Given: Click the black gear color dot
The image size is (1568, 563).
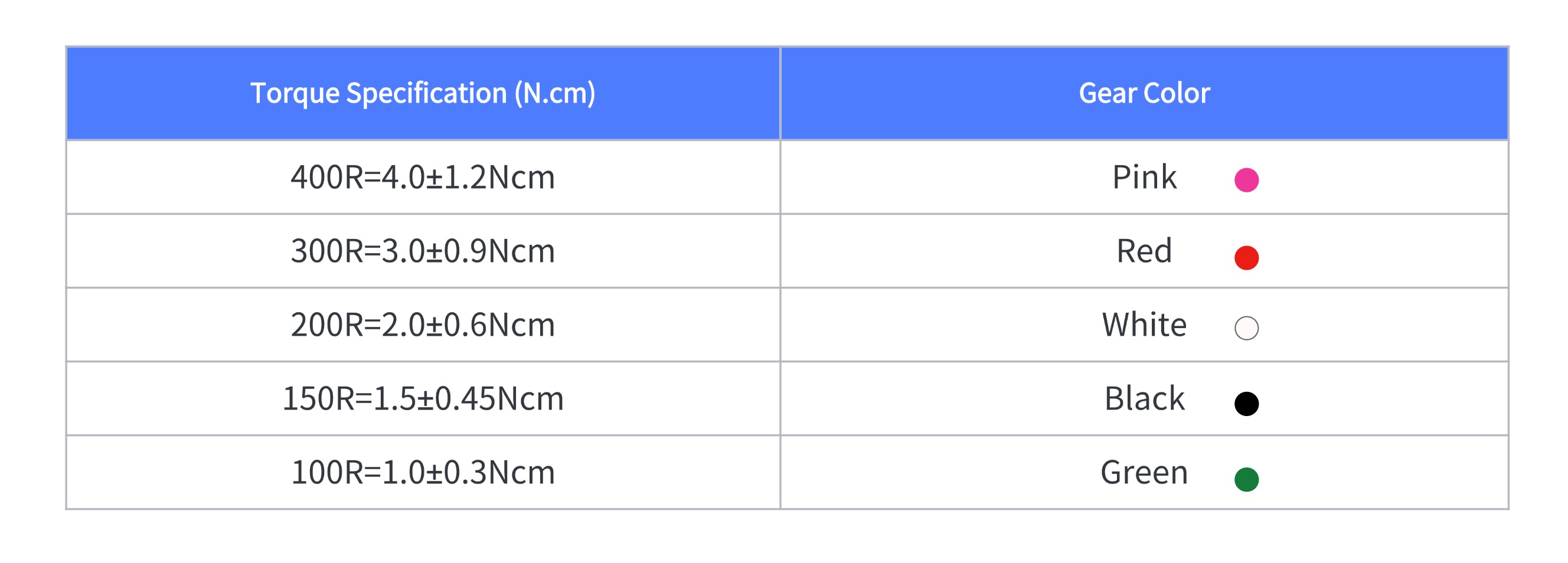Looking at the screenshot, I should pos(1246,404).
